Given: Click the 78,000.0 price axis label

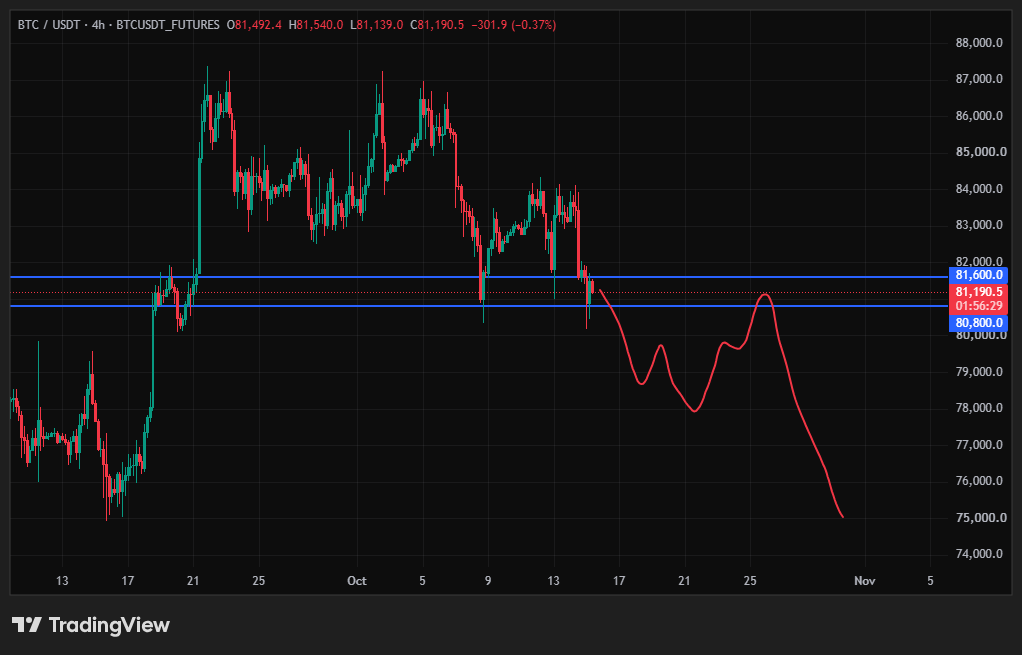Looking at the screenshot, I should (x=979, y=408).
